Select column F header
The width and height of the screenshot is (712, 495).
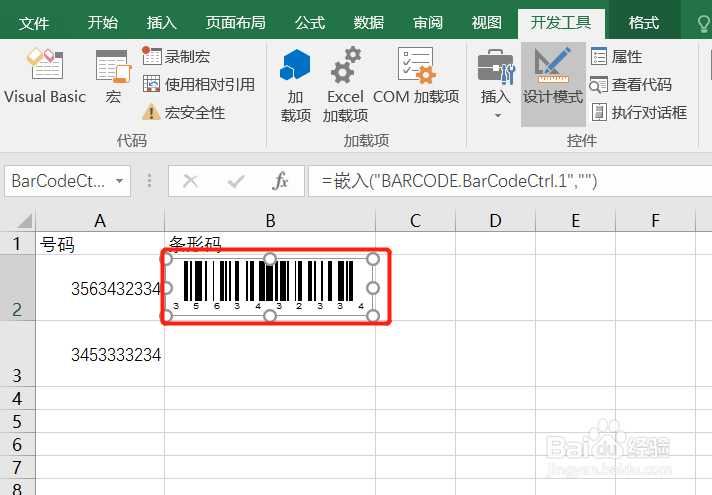tap(655, 221)
